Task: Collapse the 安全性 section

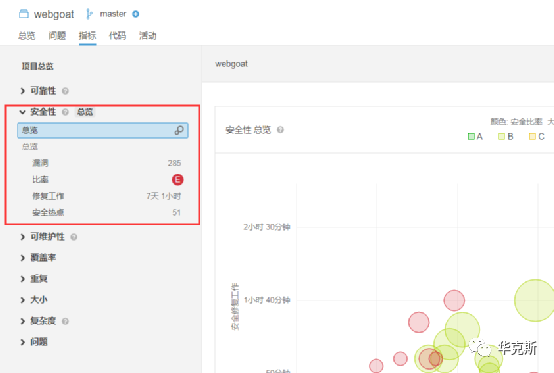Action: pos(23,112)
